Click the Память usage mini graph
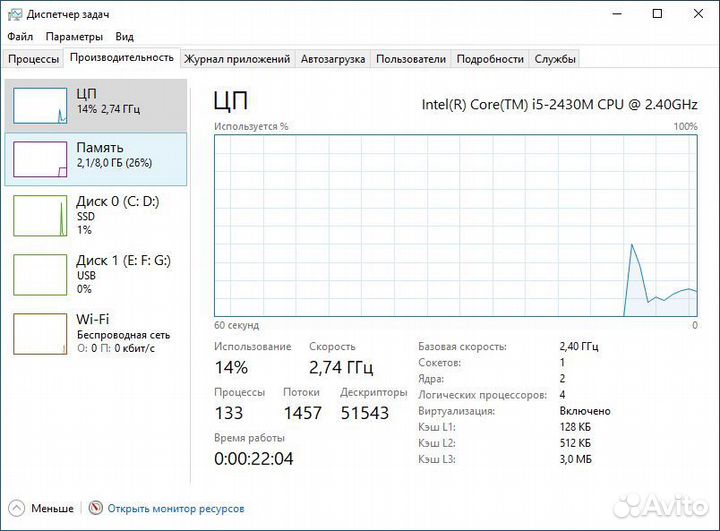 [40, 159]
